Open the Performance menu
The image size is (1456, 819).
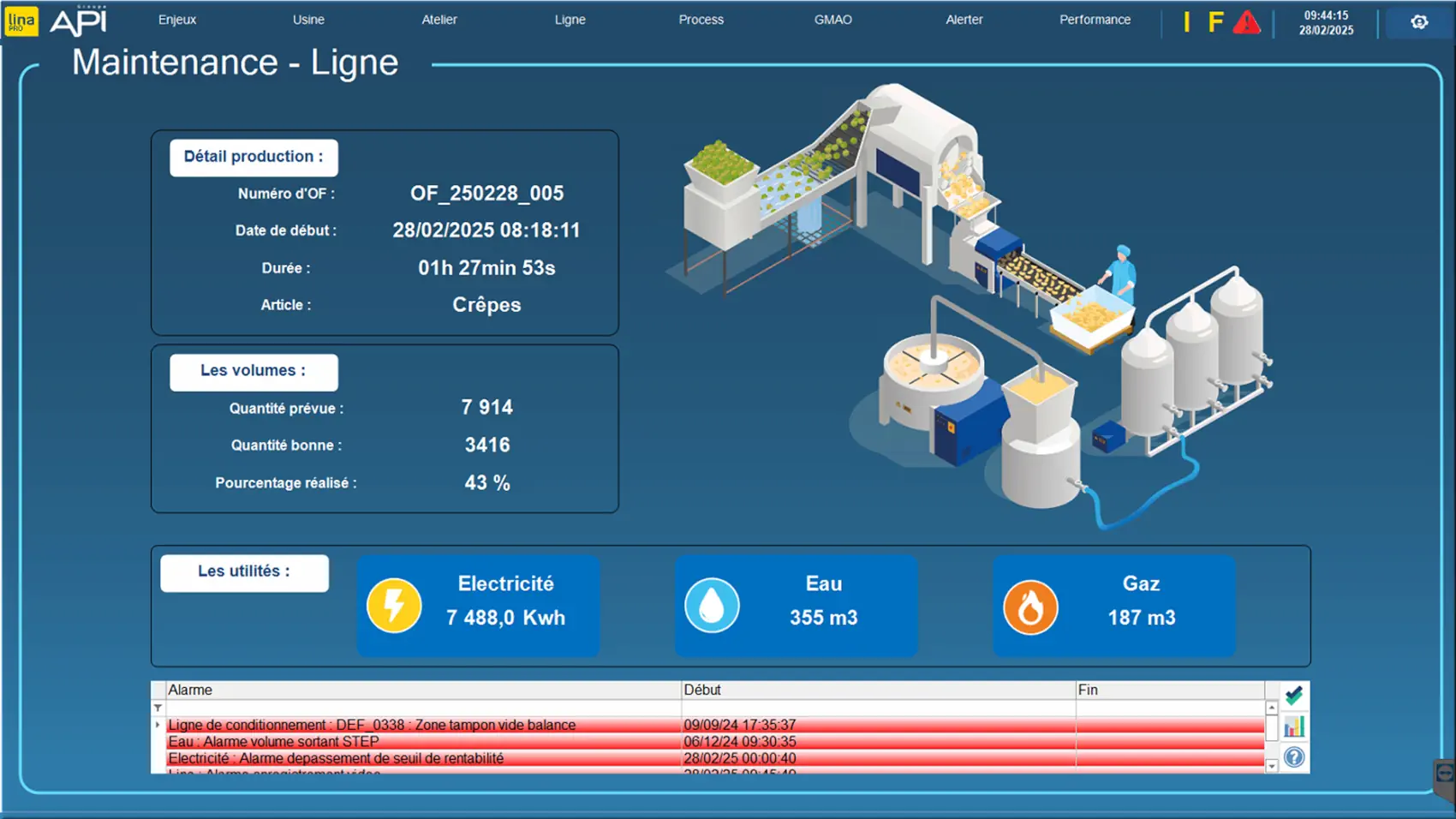(1095, 20)
